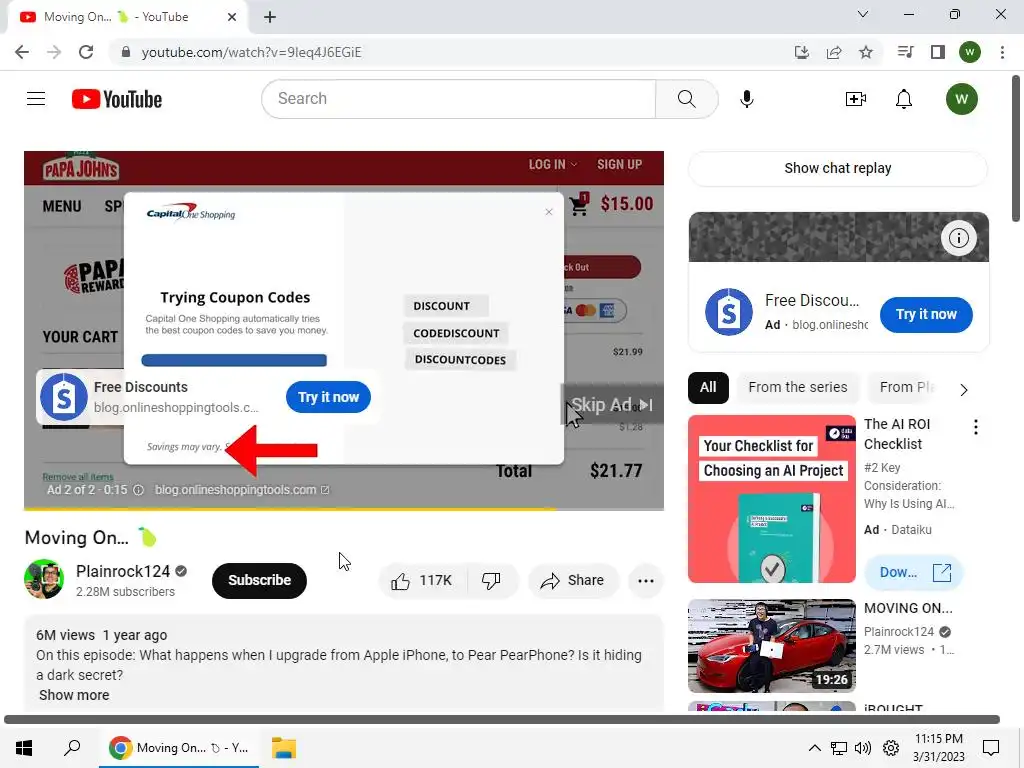Click Try it now in video overlay

tap(328, 397)
